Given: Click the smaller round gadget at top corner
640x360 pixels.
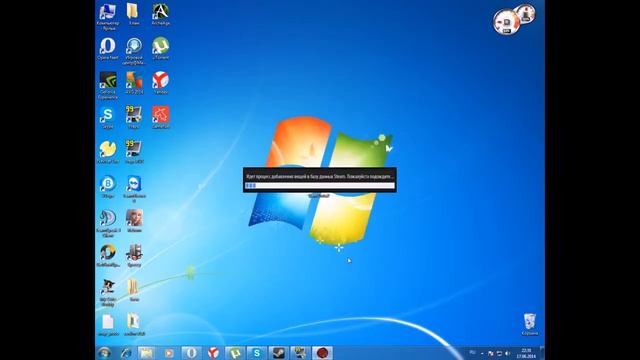Looking at the screenshot, I should [x=526, y=14].
